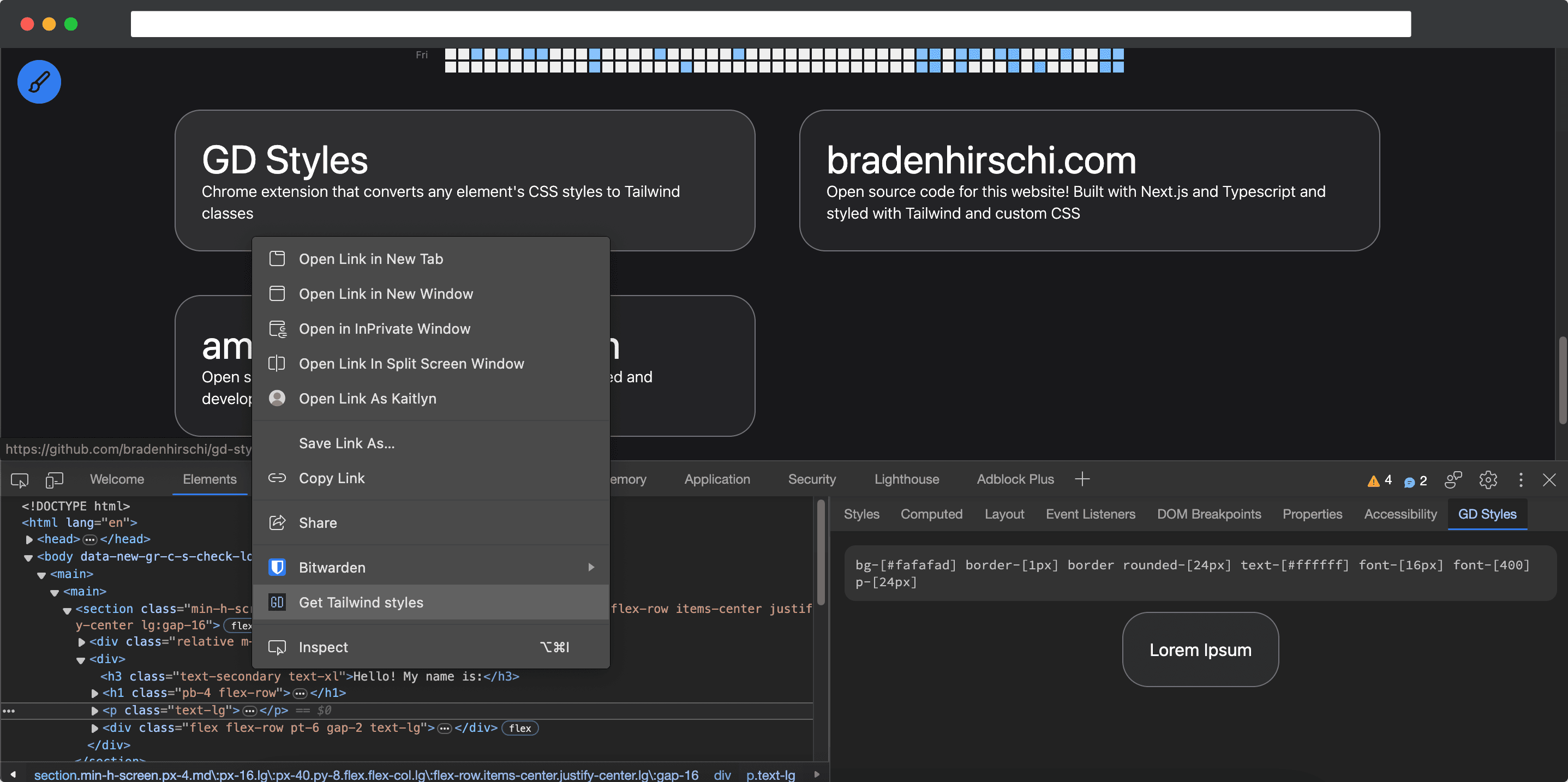Toggle device emulation icon in DevTools

point(54,480)
